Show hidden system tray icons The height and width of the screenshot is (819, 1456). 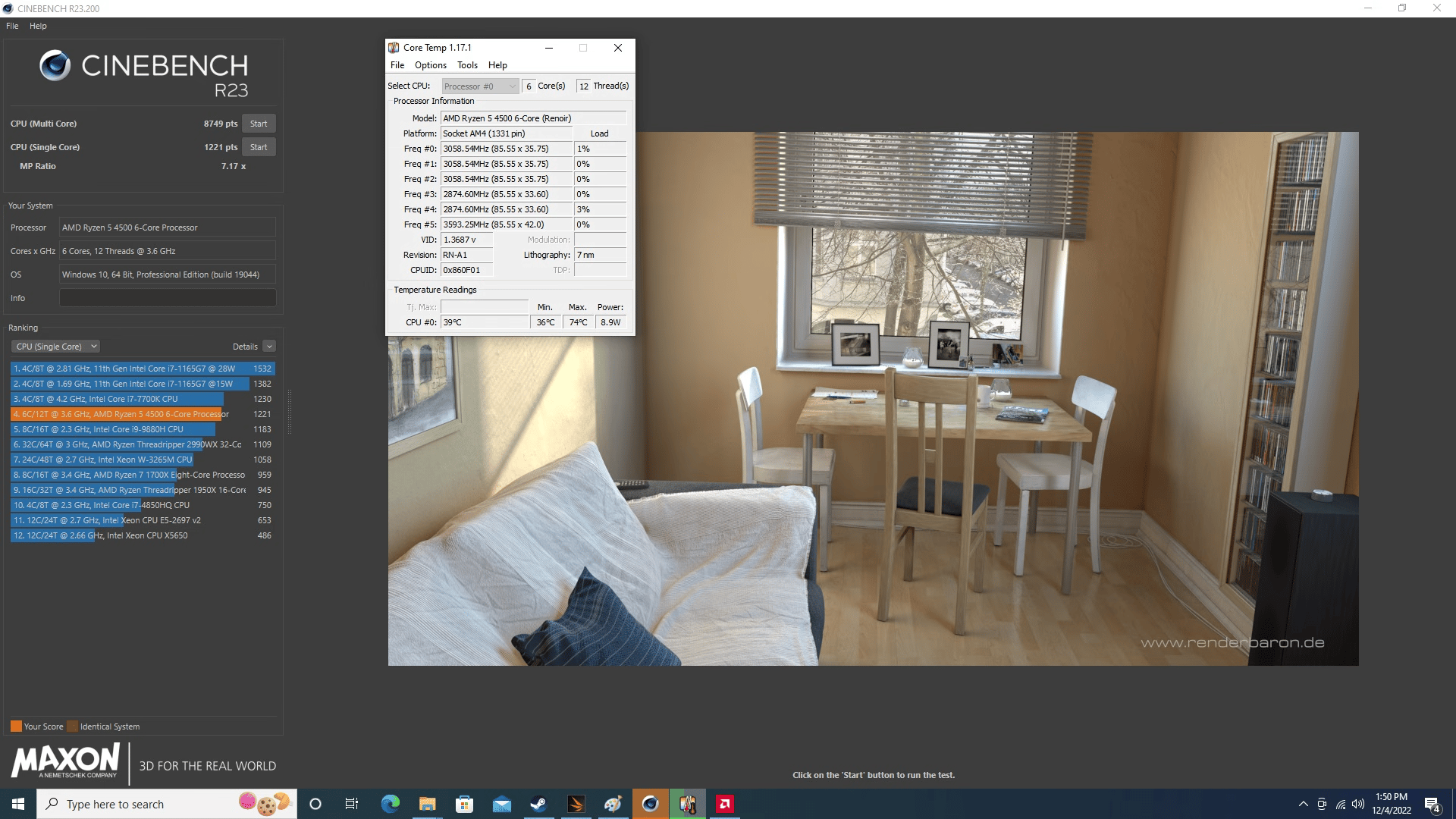click(1303, 804)
